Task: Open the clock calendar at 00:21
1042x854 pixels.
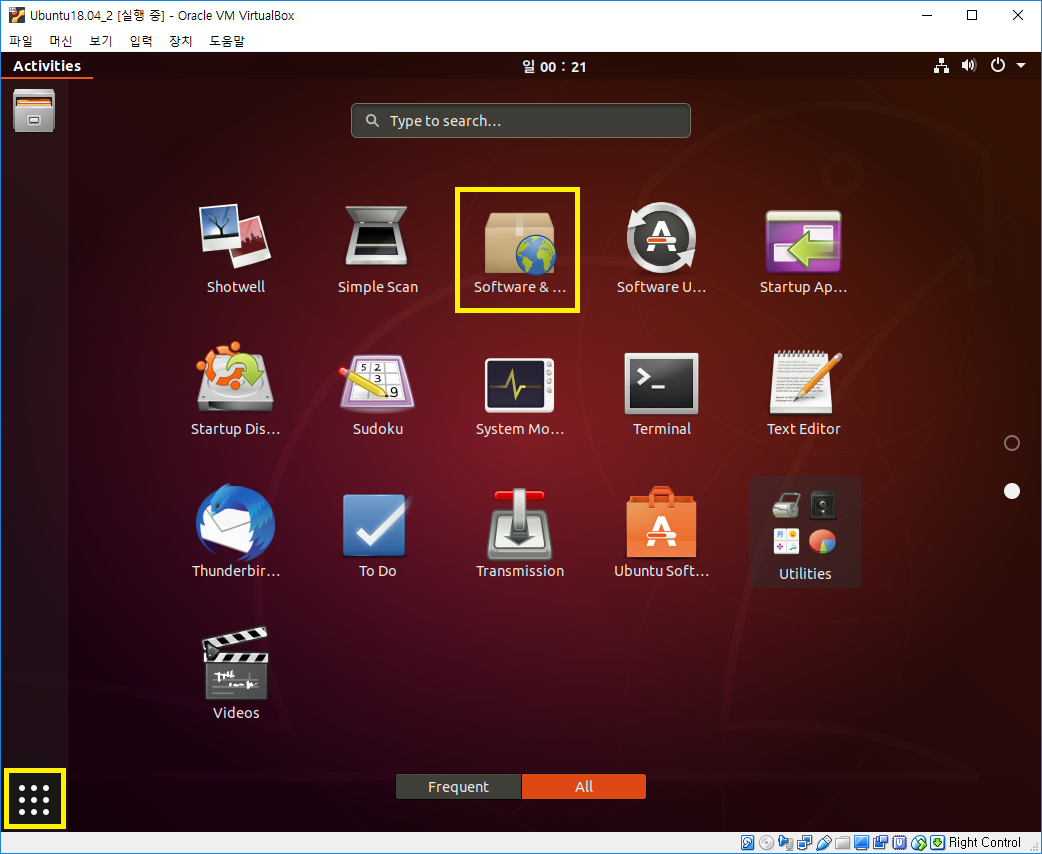Action: 554,66
